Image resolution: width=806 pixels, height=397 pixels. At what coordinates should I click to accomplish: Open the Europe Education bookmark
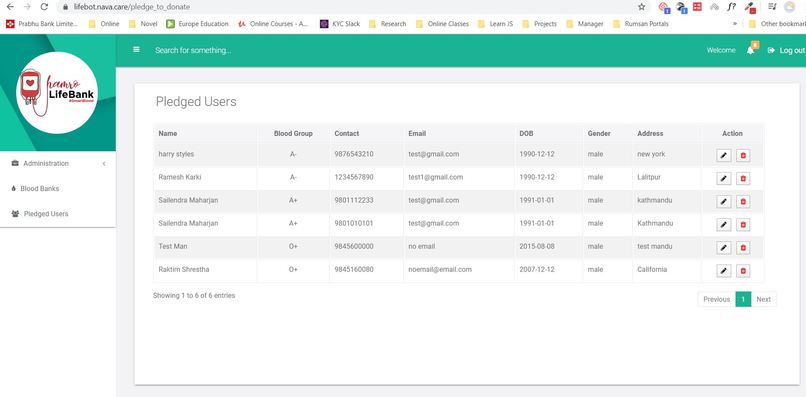[x=197, y=24]
